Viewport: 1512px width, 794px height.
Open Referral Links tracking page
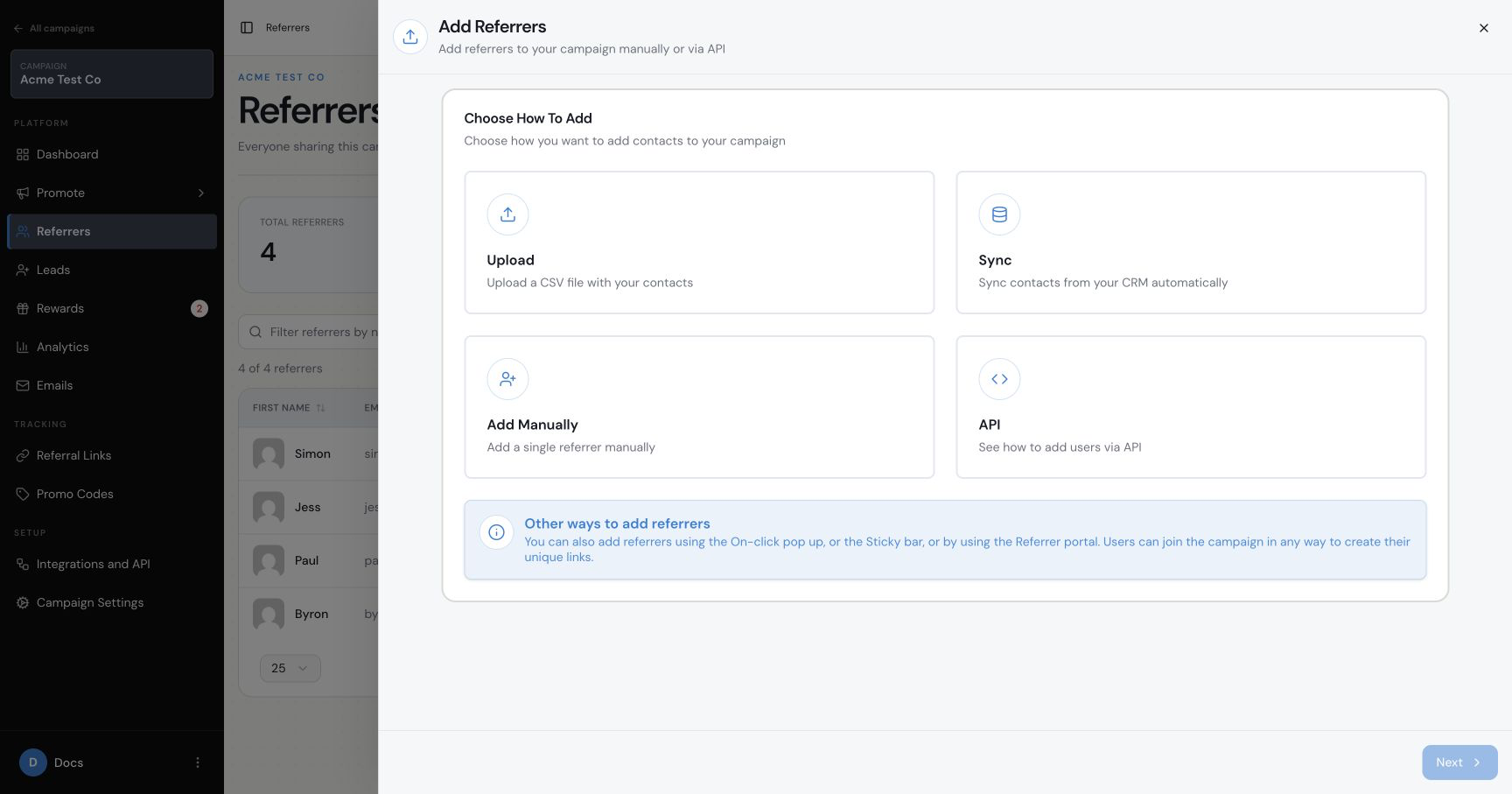pyautogui.click(x=112, y=455)
